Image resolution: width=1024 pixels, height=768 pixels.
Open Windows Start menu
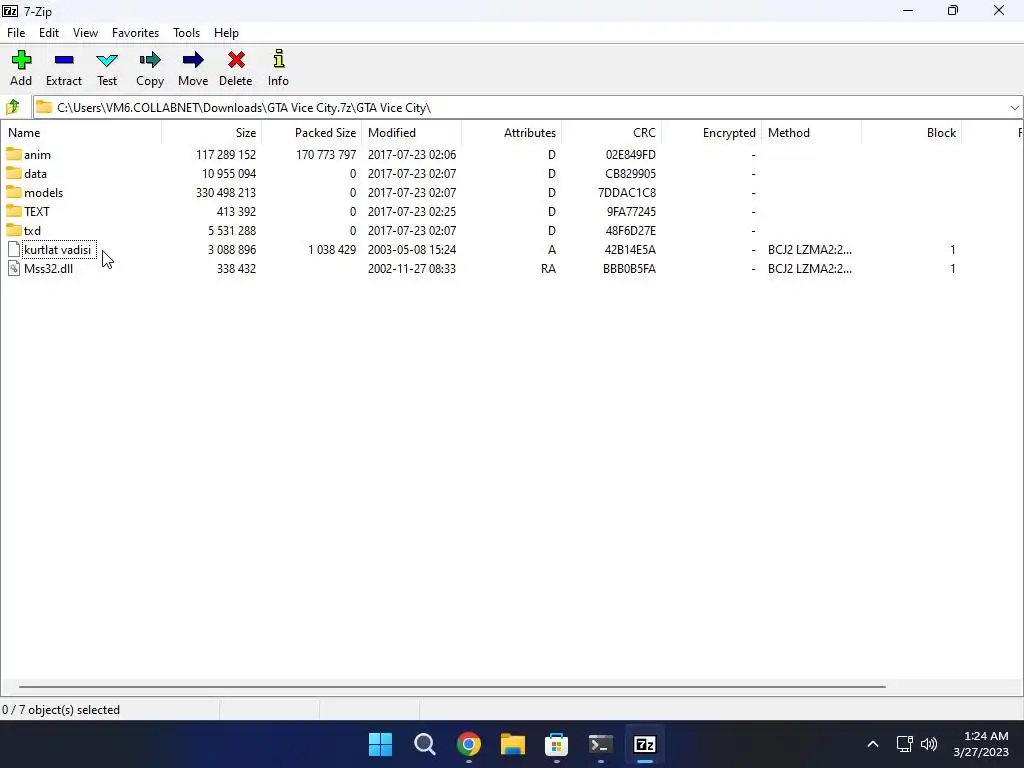(x=380, y=744)
